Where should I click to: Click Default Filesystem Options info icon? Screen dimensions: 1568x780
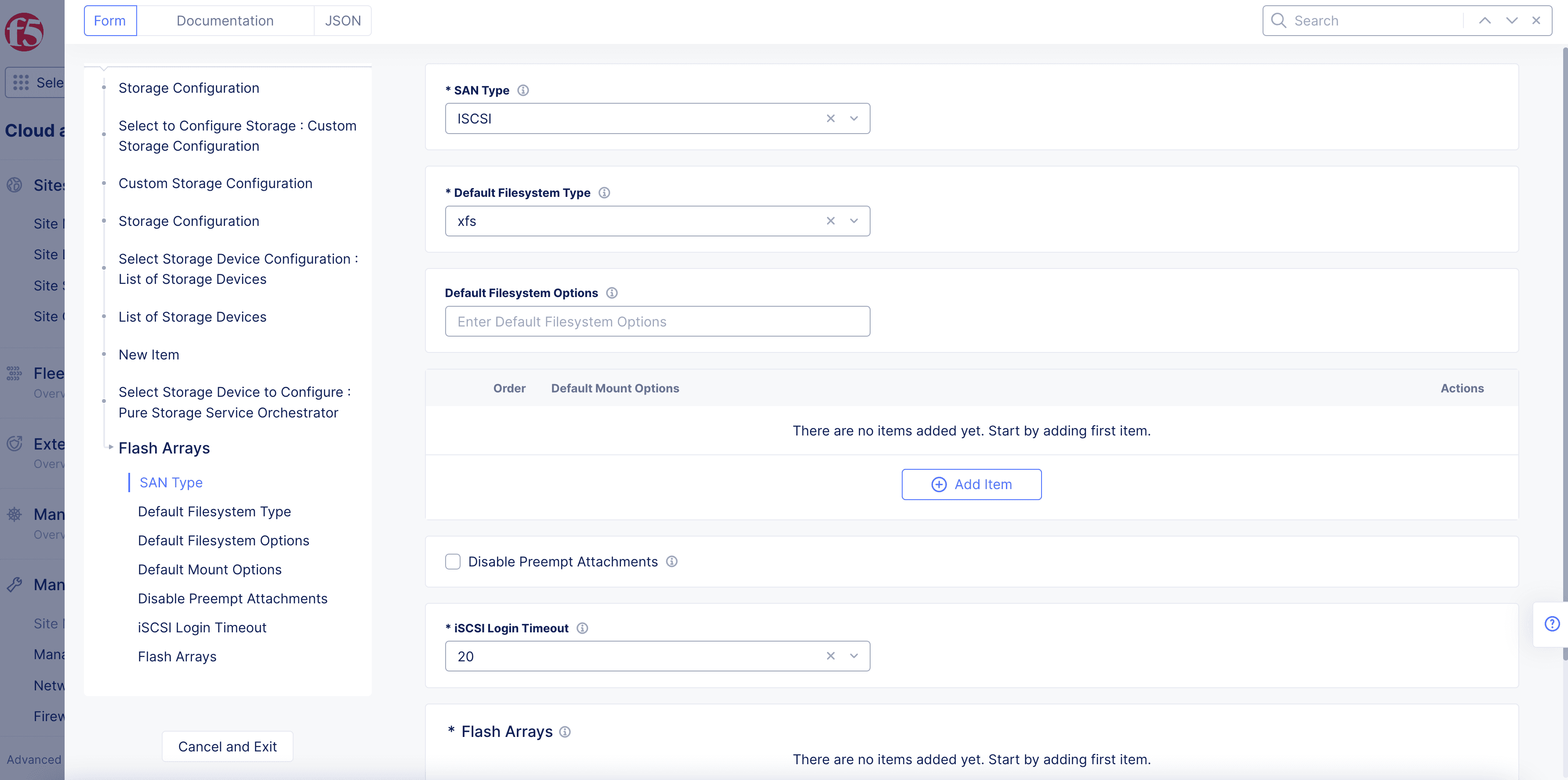612,293
